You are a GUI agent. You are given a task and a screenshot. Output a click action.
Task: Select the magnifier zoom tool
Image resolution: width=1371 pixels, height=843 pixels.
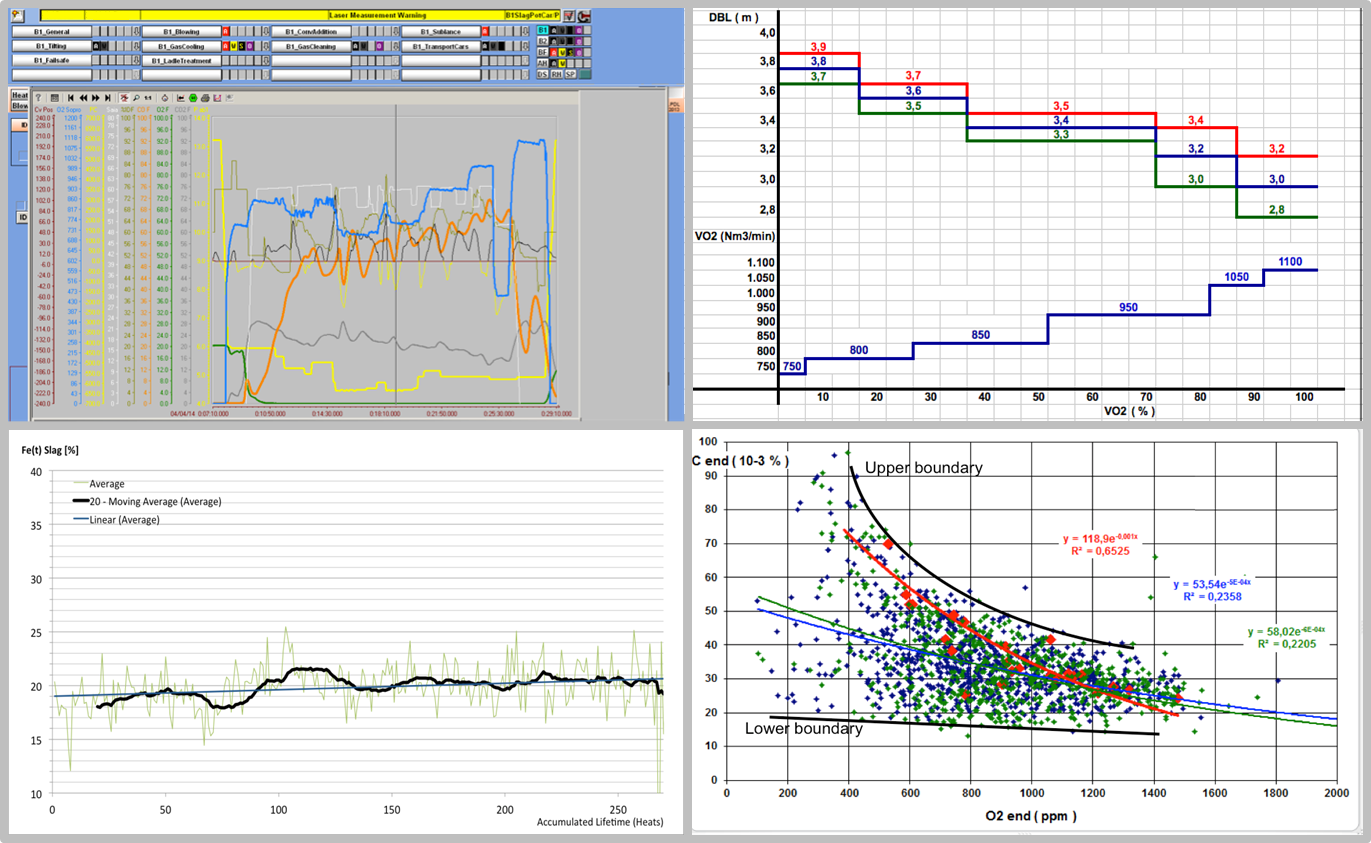136,98
